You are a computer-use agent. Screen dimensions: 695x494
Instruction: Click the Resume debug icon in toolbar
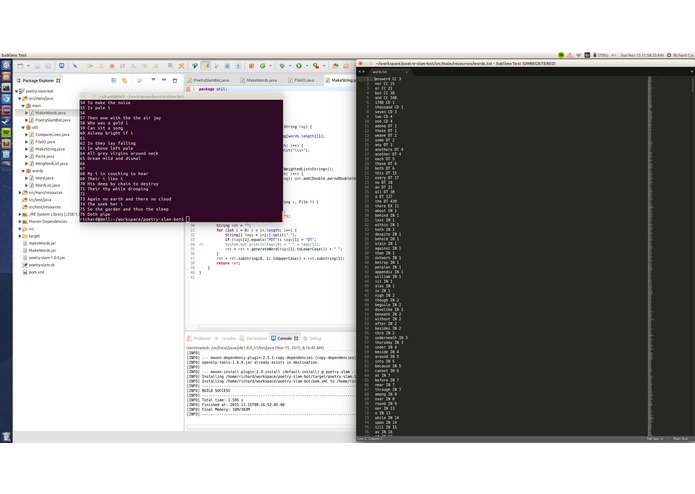(x=90, y=66)
